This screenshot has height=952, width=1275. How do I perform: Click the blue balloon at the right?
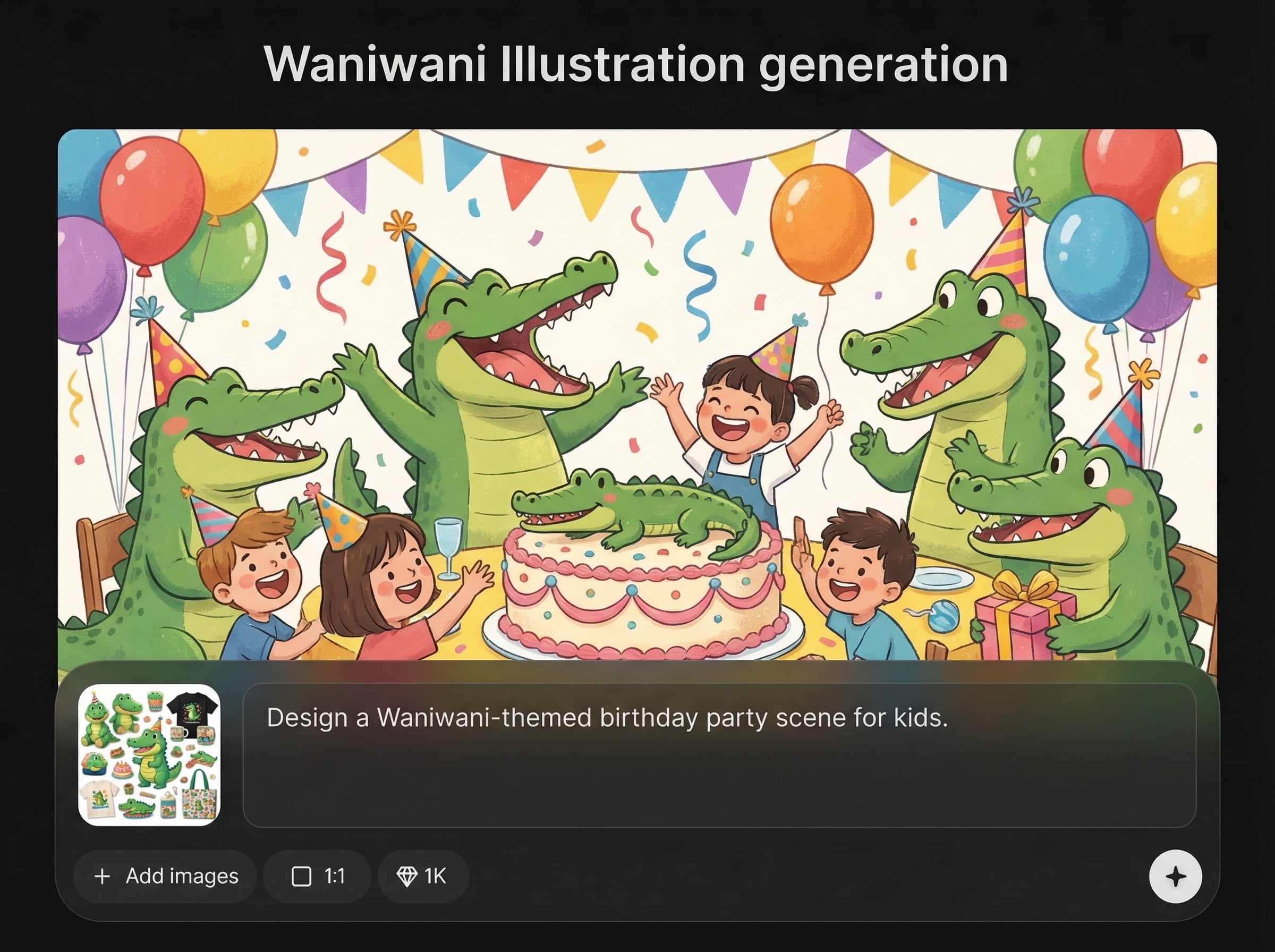[x=1095, y=259]
